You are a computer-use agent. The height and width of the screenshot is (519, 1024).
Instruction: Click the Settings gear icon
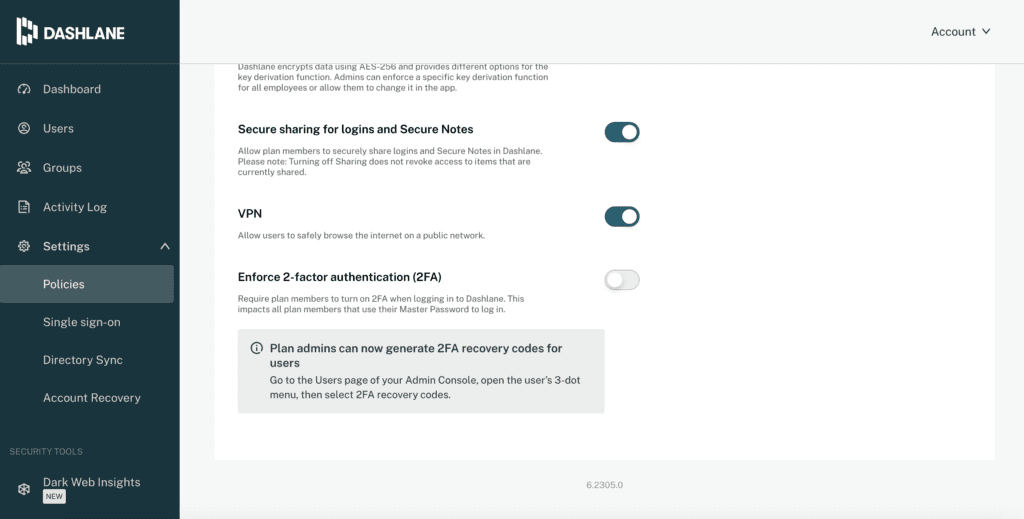(24, 246)
